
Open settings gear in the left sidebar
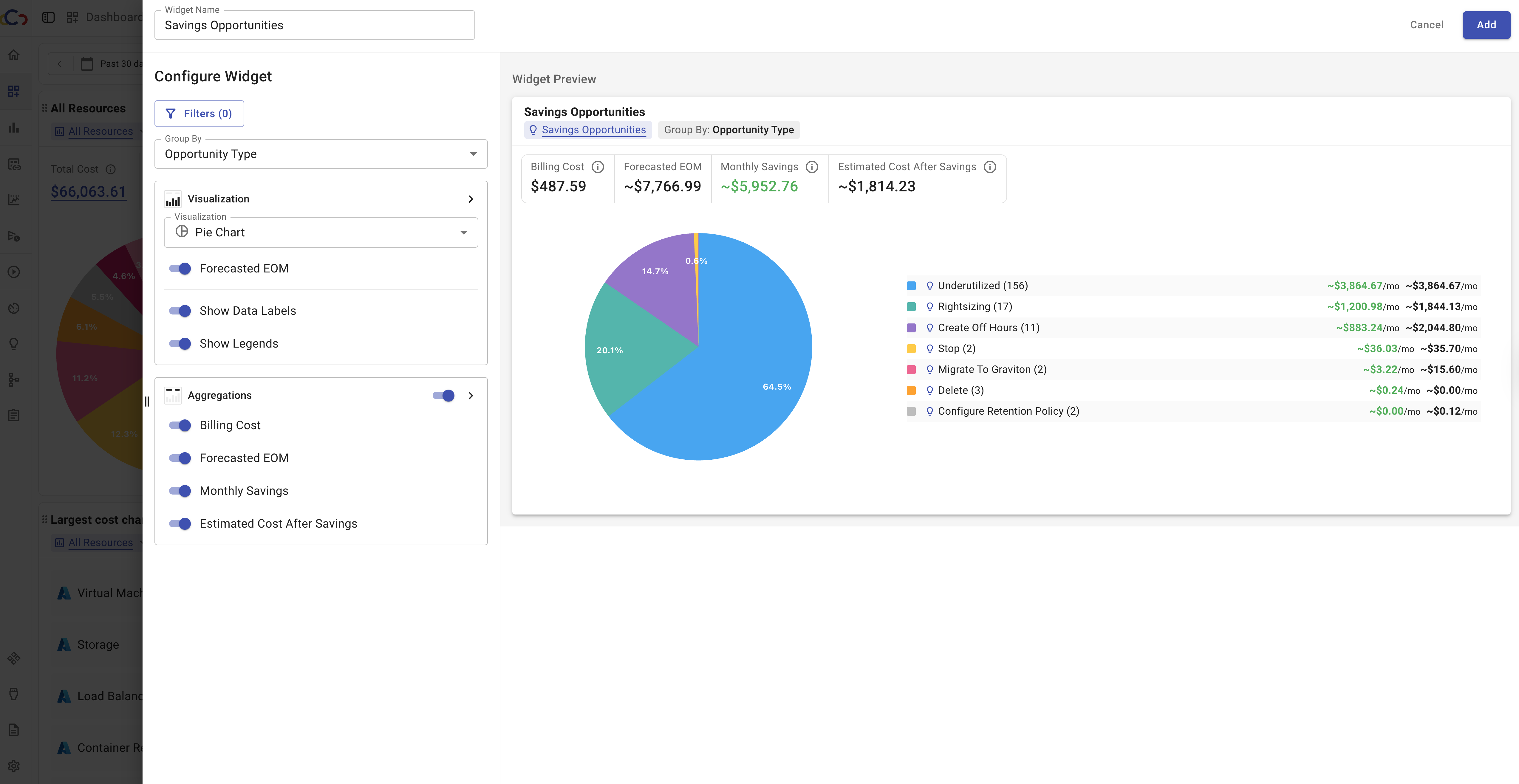14,766
